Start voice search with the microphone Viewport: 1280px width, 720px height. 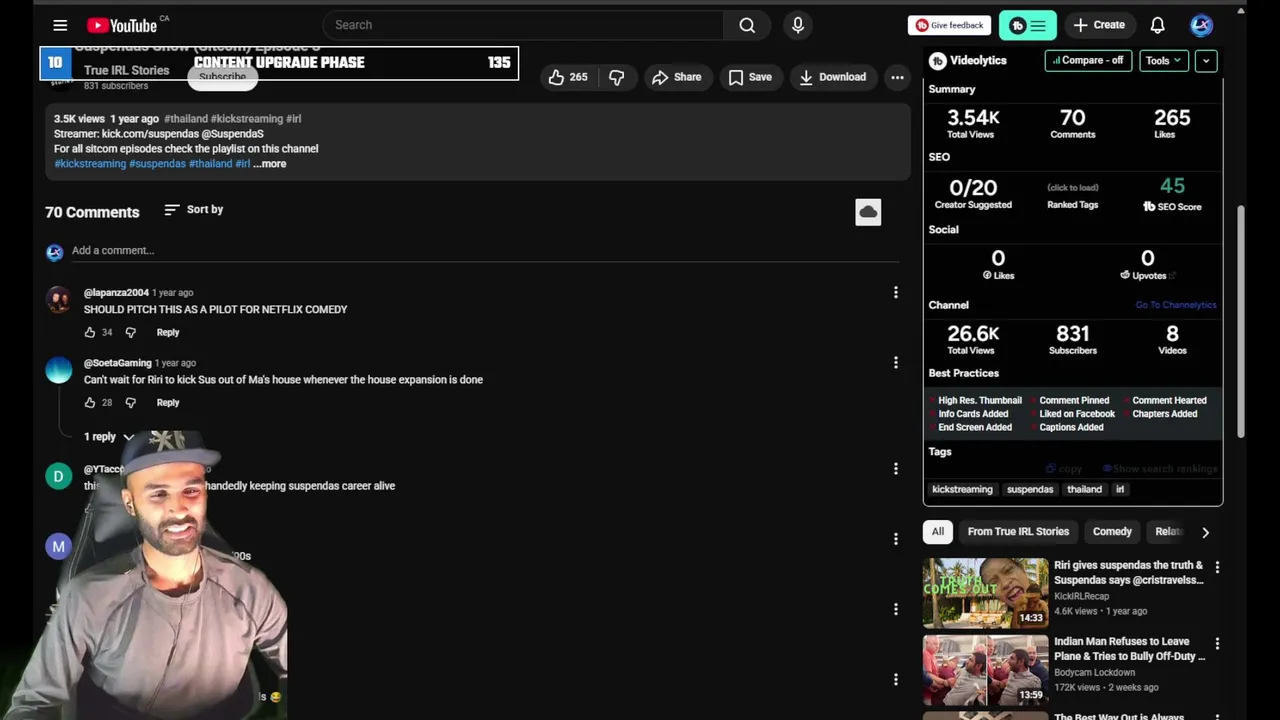(x=798, y=25)
